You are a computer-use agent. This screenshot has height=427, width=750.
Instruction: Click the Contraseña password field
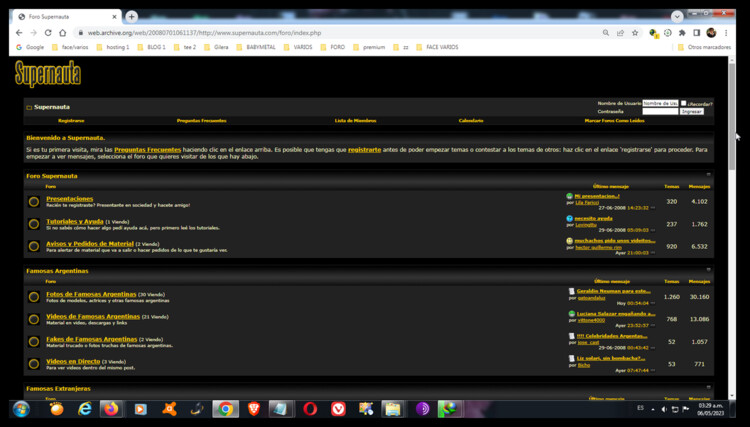pos(660,111)
